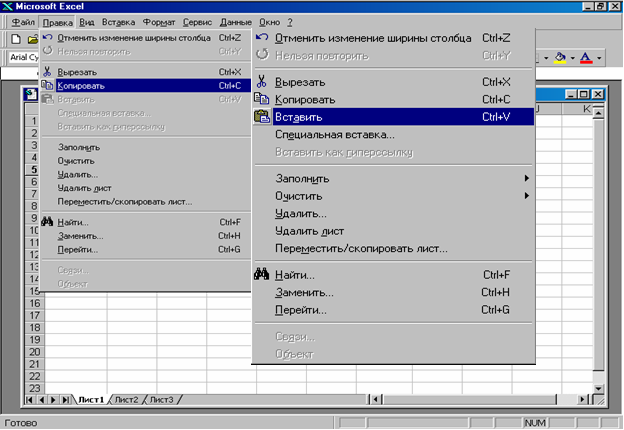Viewport: 624px width, 430px height.
Task: Choose Удалить лист in the smaller menu
Action: click(x=146, y=188)
